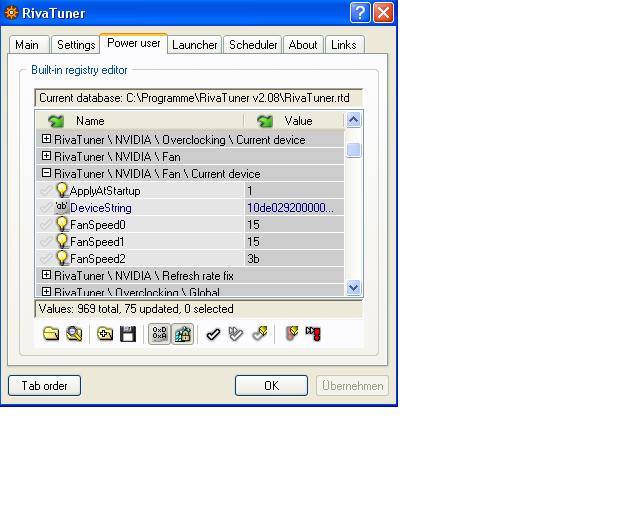Expand the RivaTuner \ NVIDIA \ Fan node
The width and height of the screenshot is (640, 512).
[47, 156]
